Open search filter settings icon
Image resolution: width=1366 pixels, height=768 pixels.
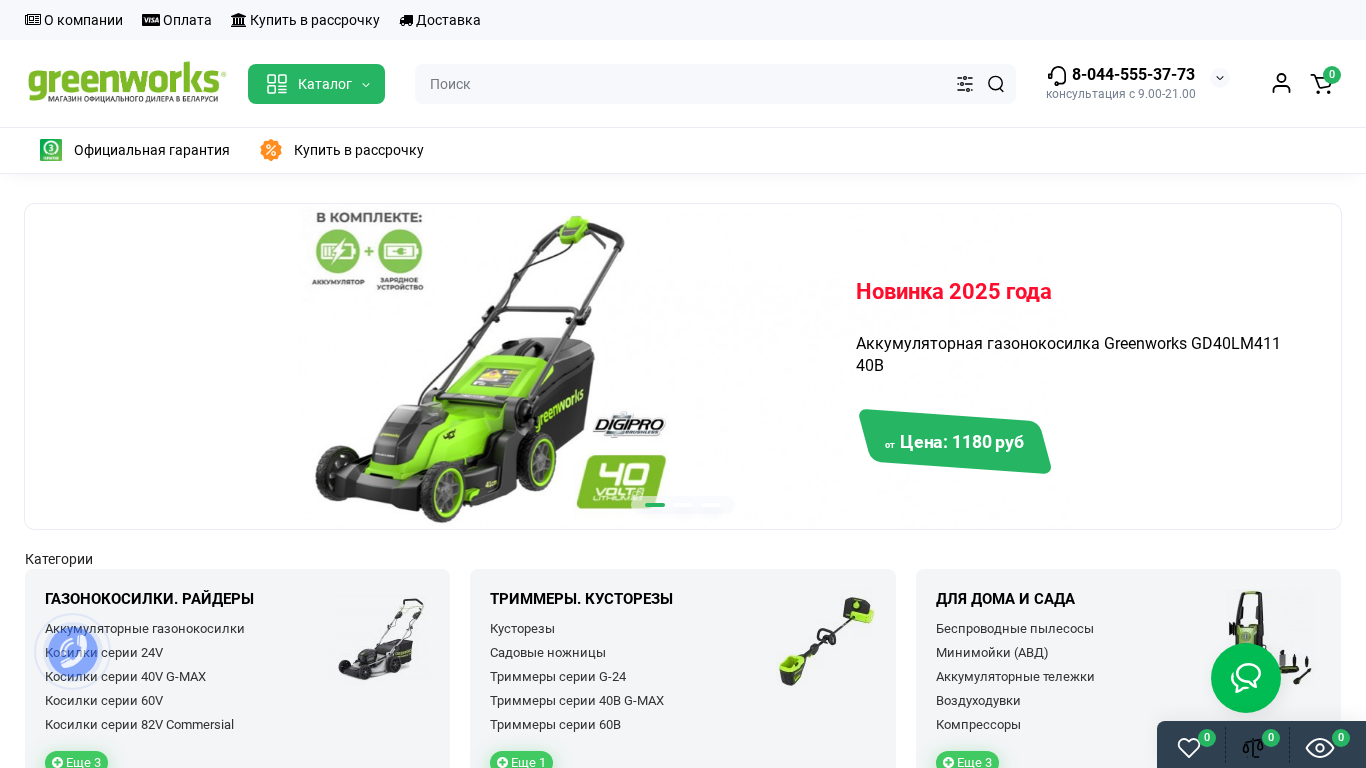pyautogui.click(x=965, y=84)
